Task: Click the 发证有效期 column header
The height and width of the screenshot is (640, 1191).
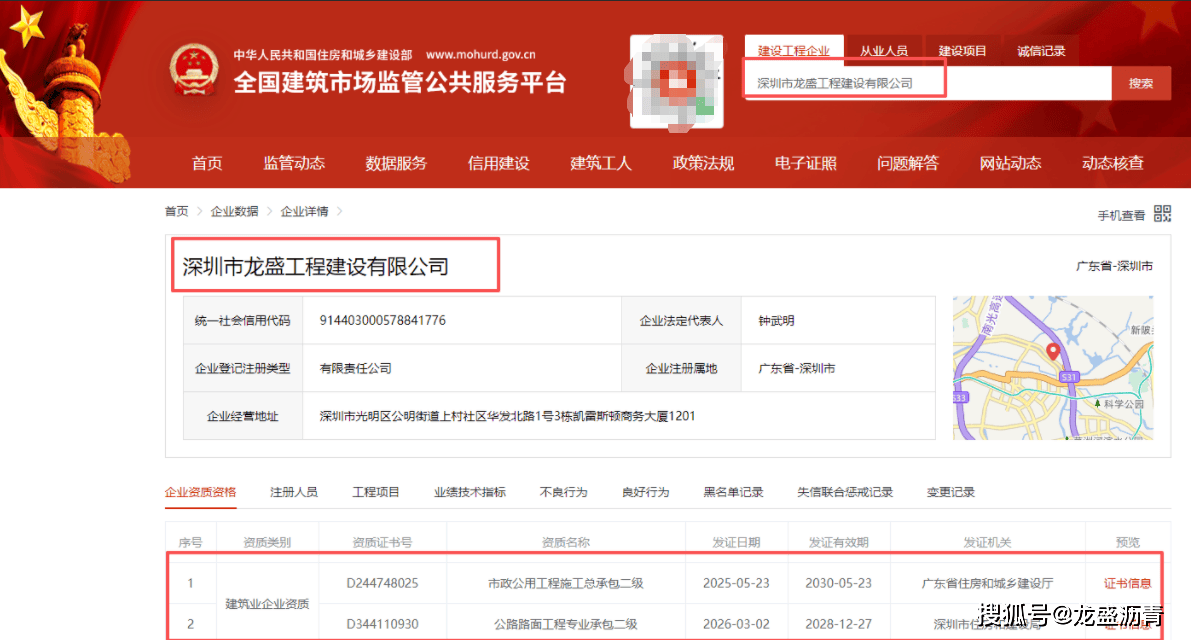Action: 839,542
